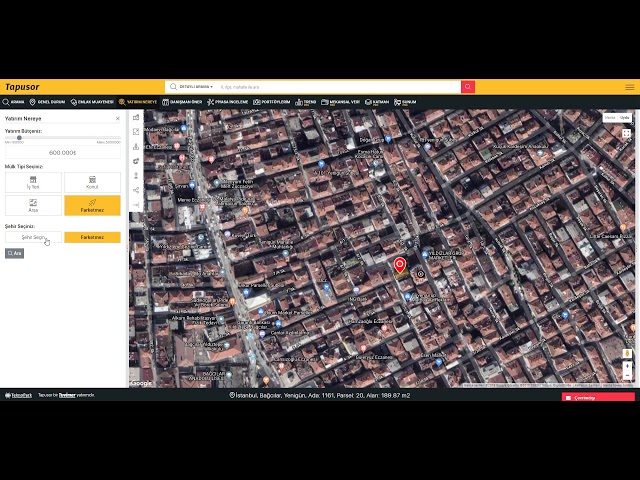
Task: Select the Arsa property type
Action: coord(33,205)
